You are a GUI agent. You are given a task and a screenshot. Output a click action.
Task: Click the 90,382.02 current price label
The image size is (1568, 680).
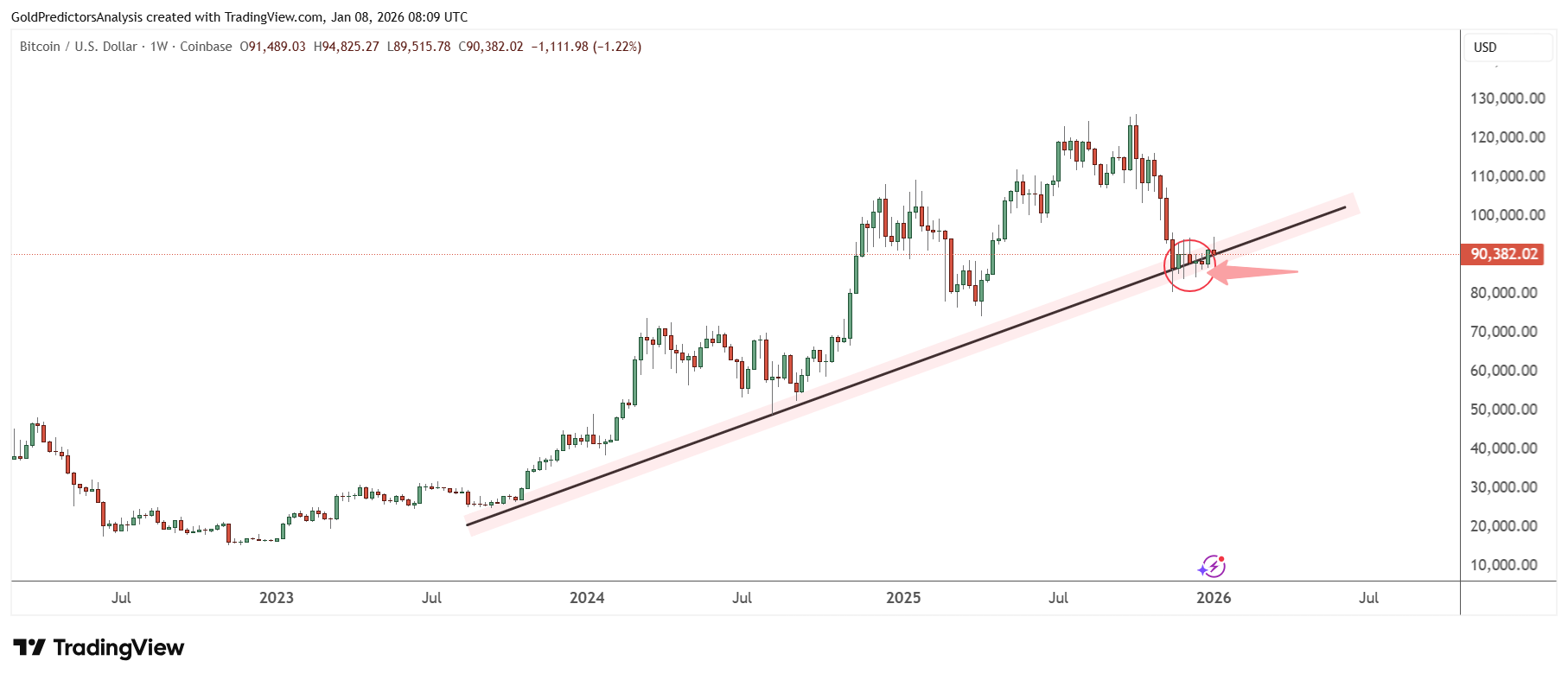click(1504, 254)
